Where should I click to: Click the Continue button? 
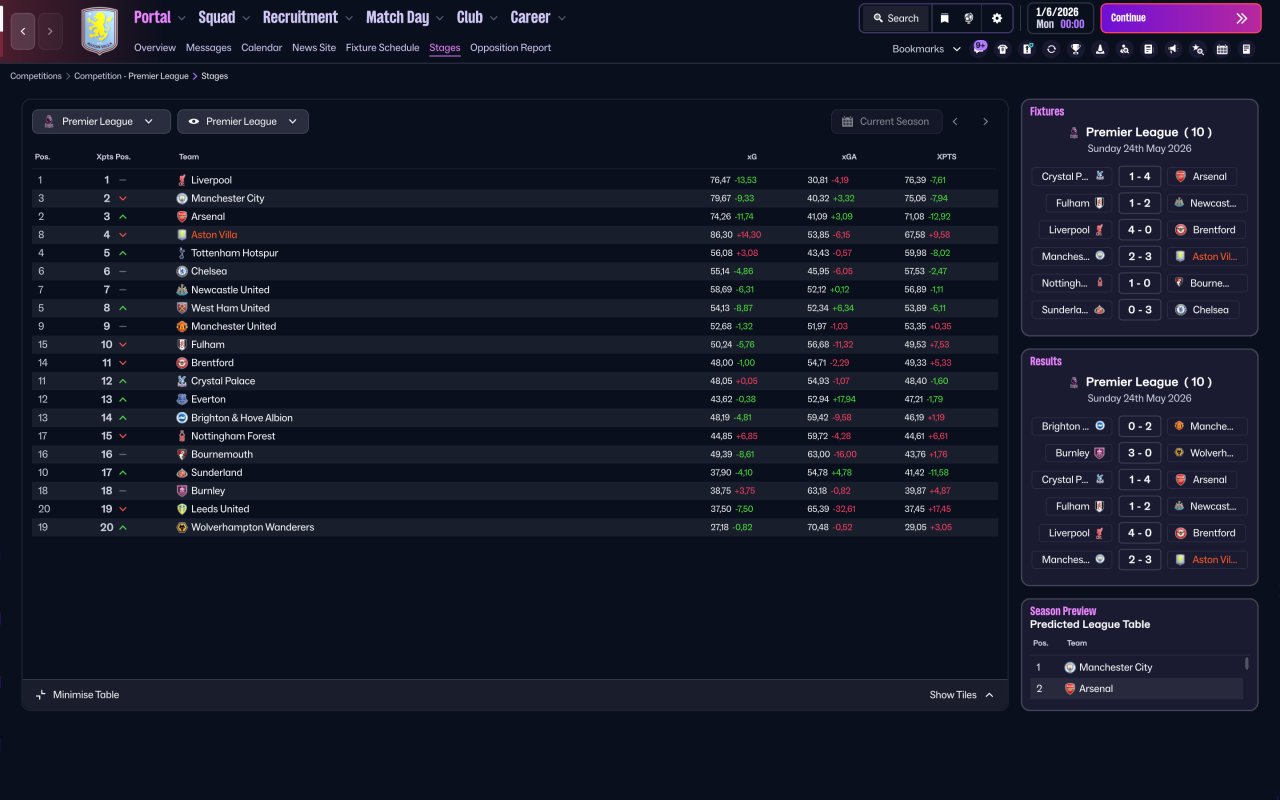pos(1181,18)
